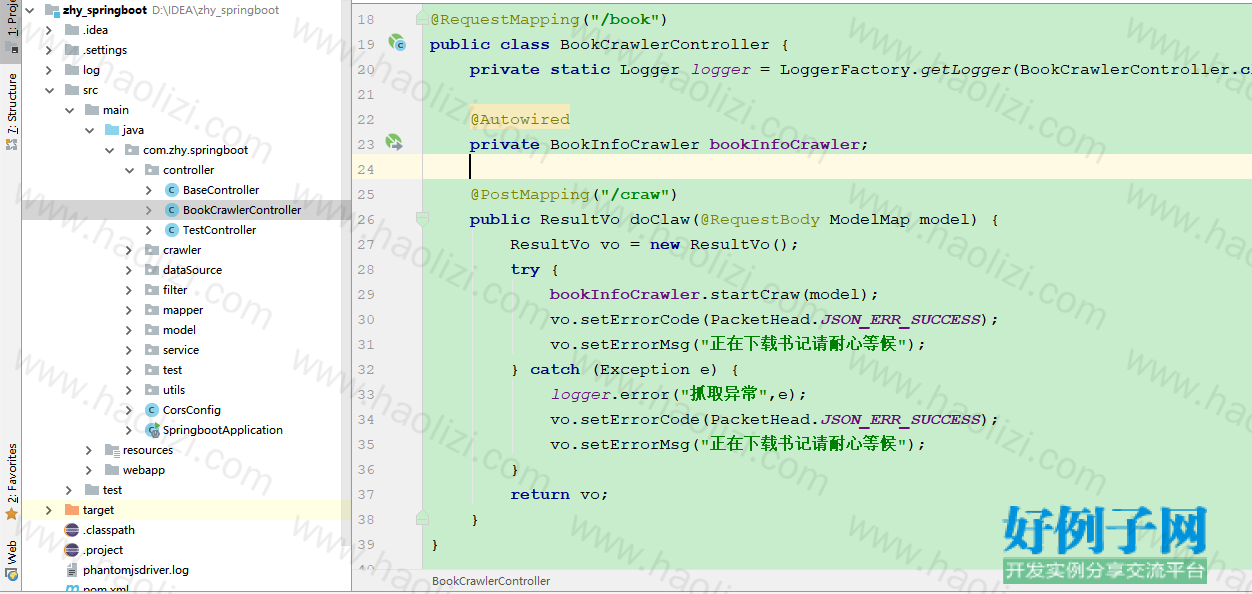The image size is (1252, 594).
Task: Expand the model package
Action: [x=129, y=330]
